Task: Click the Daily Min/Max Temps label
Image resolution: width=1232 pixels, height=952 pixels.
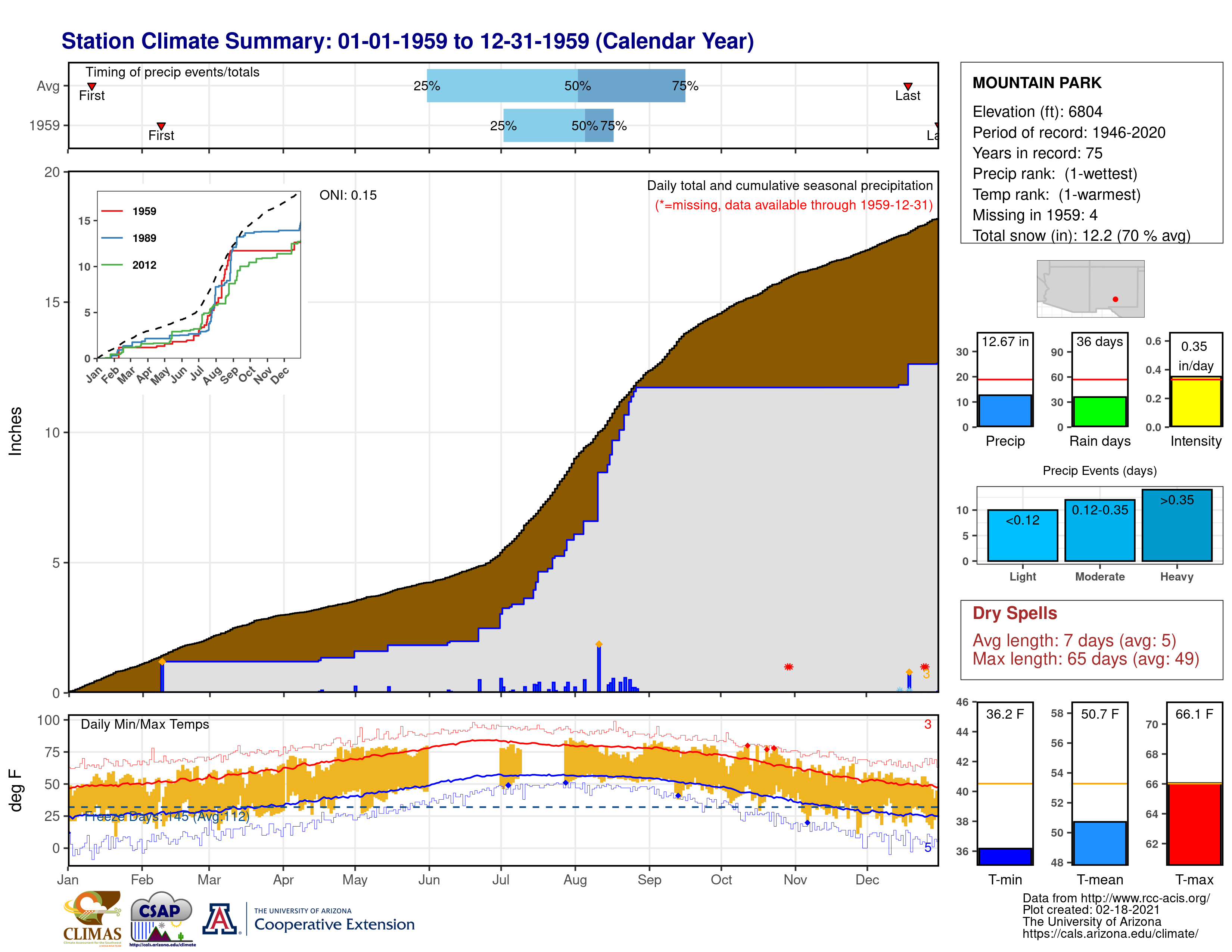Action: 144,724
